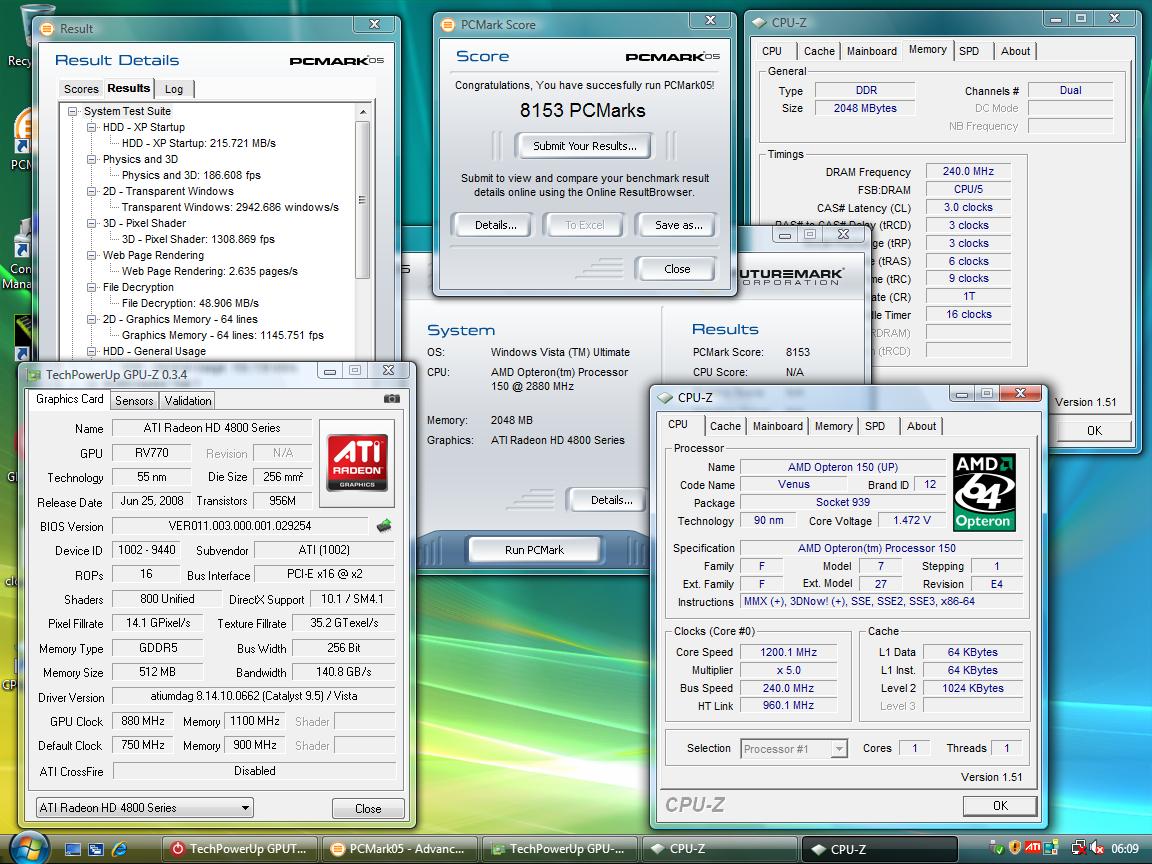Launch Internet Explorer from quick launch
This screenshot has height=864, width=1152.
tap(119, 849)
